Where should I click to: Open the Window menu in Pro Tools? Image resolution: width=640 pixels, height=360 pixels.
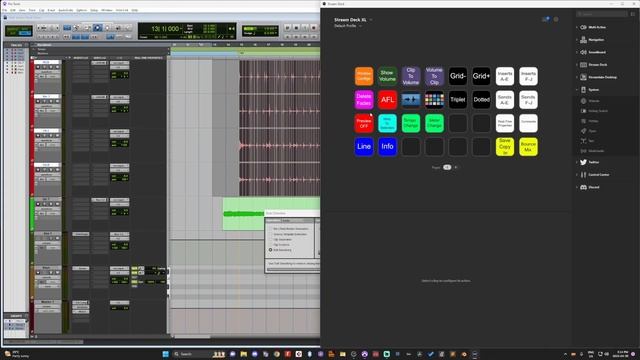tap(107, 10)
